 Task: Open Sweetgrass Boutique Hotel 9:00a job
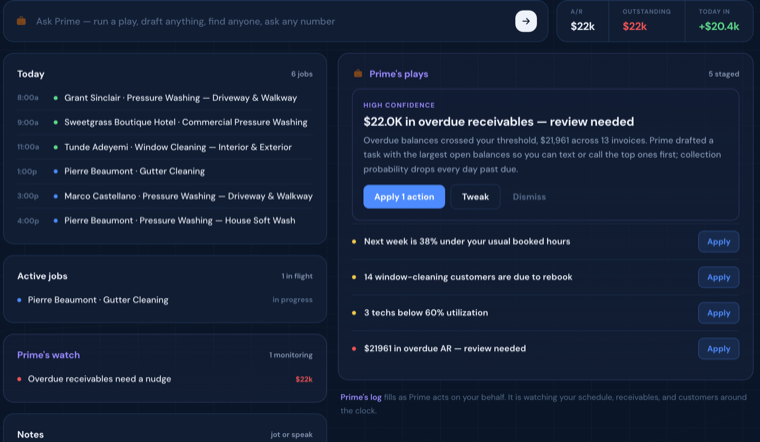pyautogui.click(x=165, y=122)
